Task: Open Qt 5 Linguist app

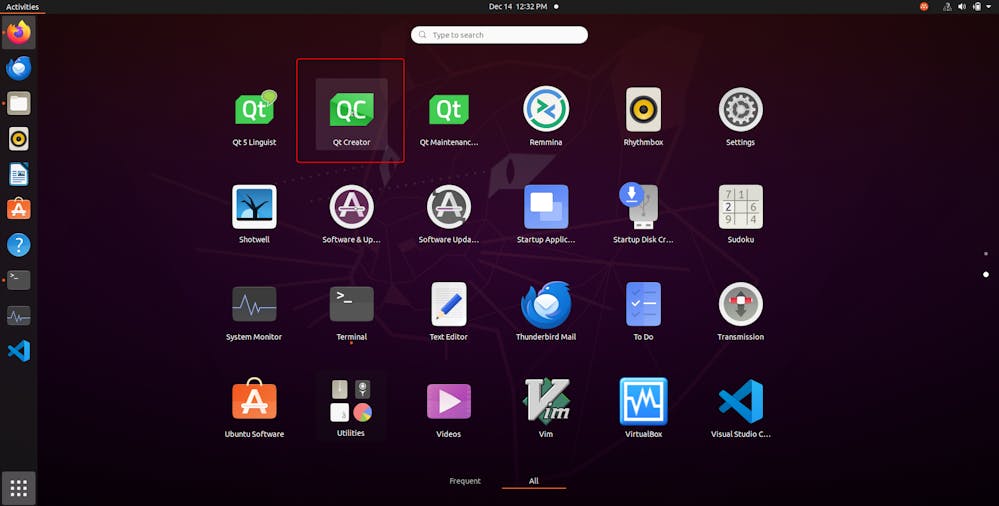Action: (254, 118)
